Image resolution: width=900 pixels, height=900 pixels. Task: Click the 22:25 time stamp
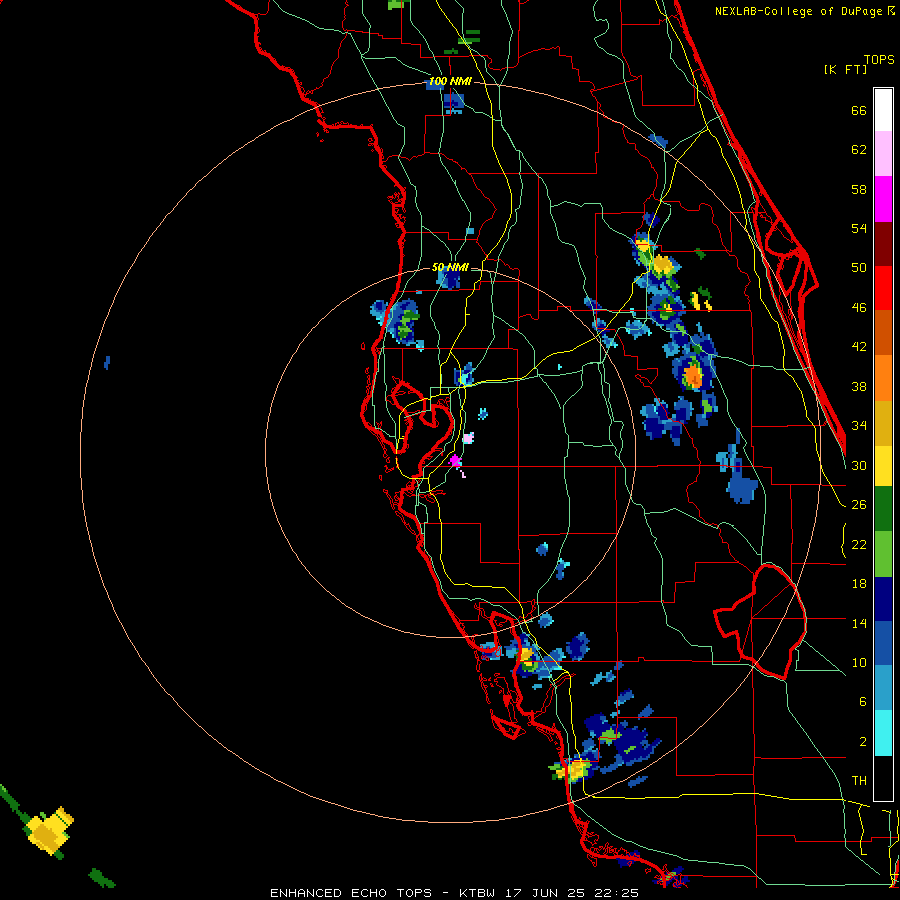point(616,893)
